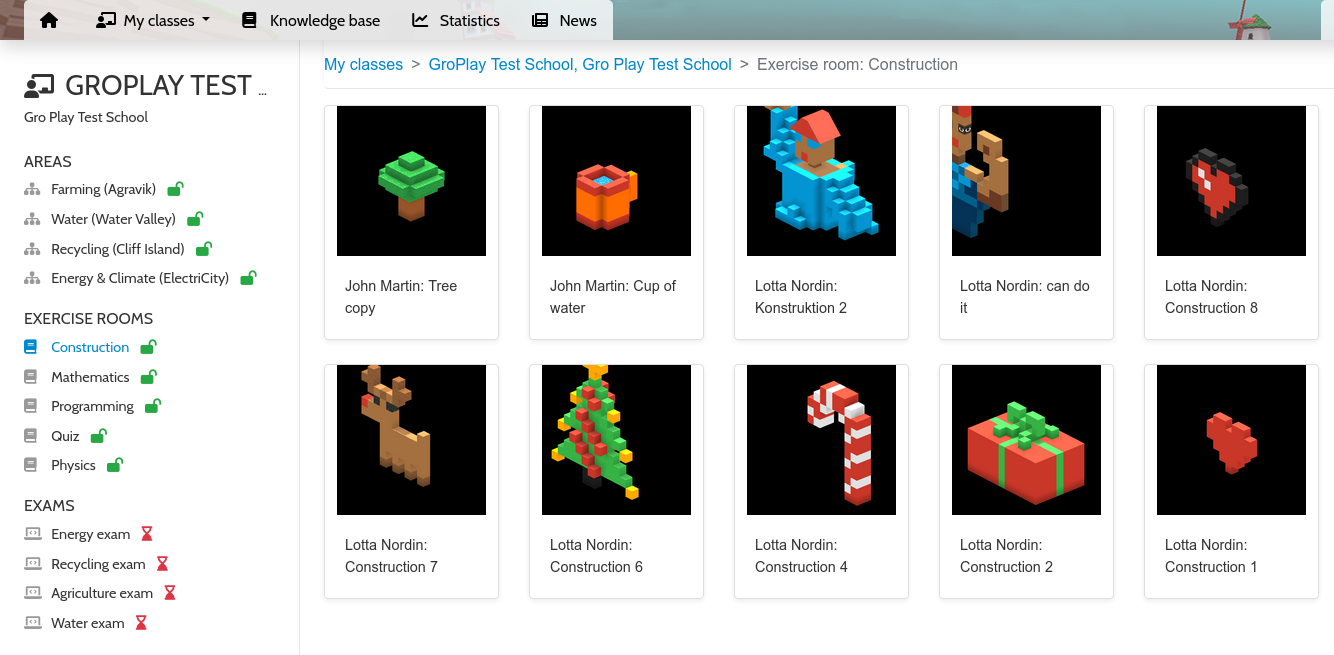Viewport: 1334px width, 655px height.
Task: Click the hourglass beside Energy exam
Action: (146, 534)
